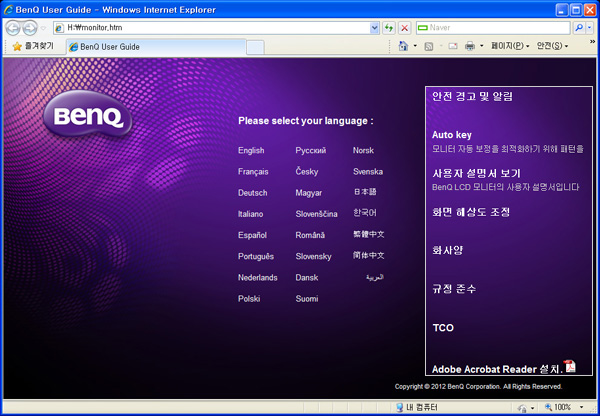Click the Naver search box
This screenshot has height=416, width=600.
pos(493,28)
